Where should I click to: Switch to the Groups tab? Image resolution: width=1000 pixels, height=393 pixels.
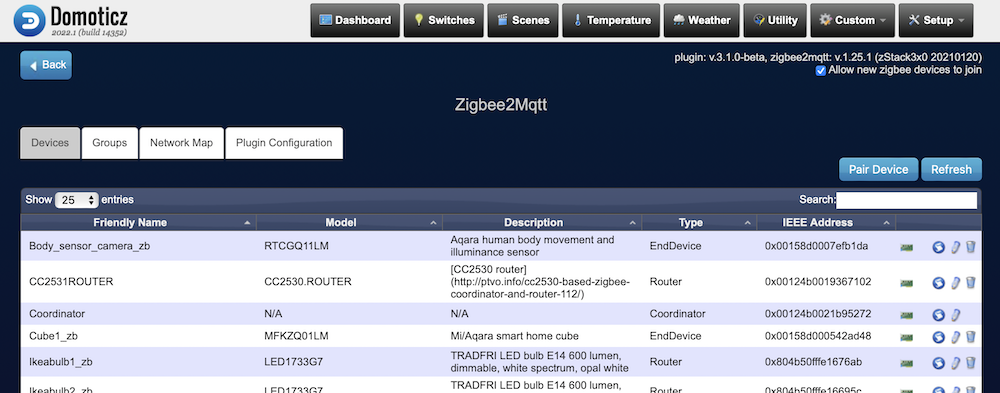tap(110, 143)
